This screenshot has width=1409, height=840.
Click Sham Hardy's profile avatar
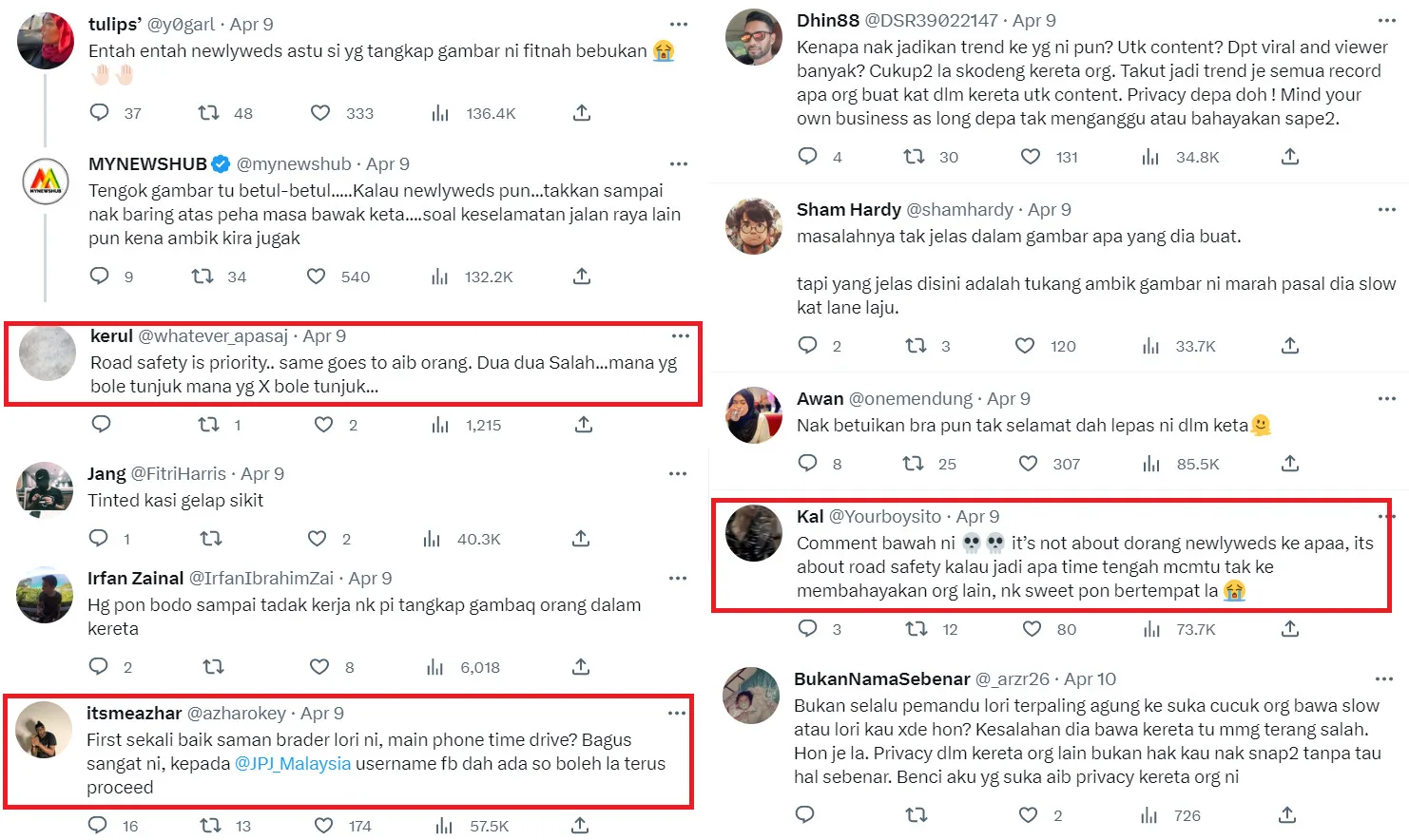(x=754, y=226)
